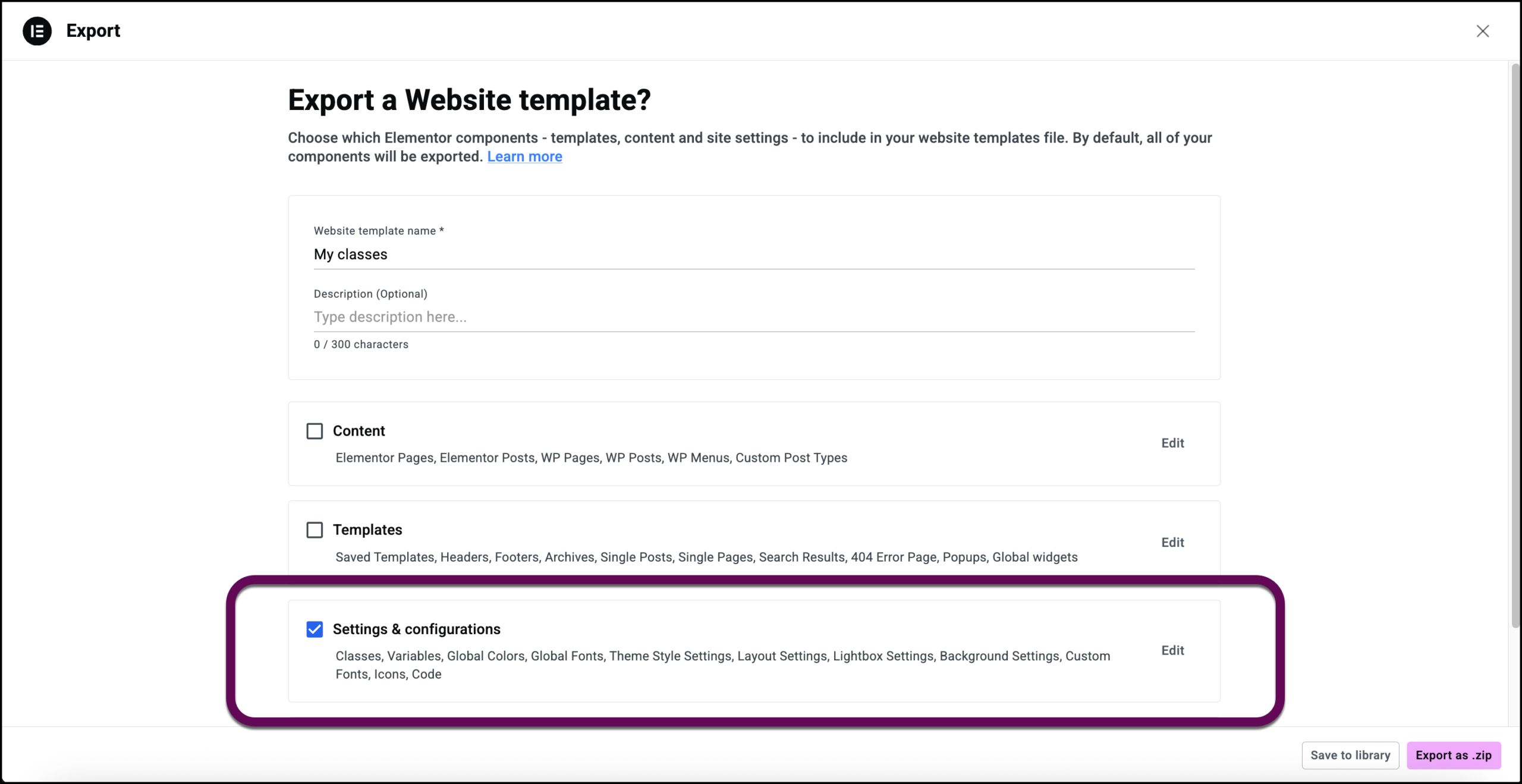The width and height of the screenshot is (1522, 784).
Task: Click the Settings & configurations label
Action: pyautogui.click(x=416, y=629)
